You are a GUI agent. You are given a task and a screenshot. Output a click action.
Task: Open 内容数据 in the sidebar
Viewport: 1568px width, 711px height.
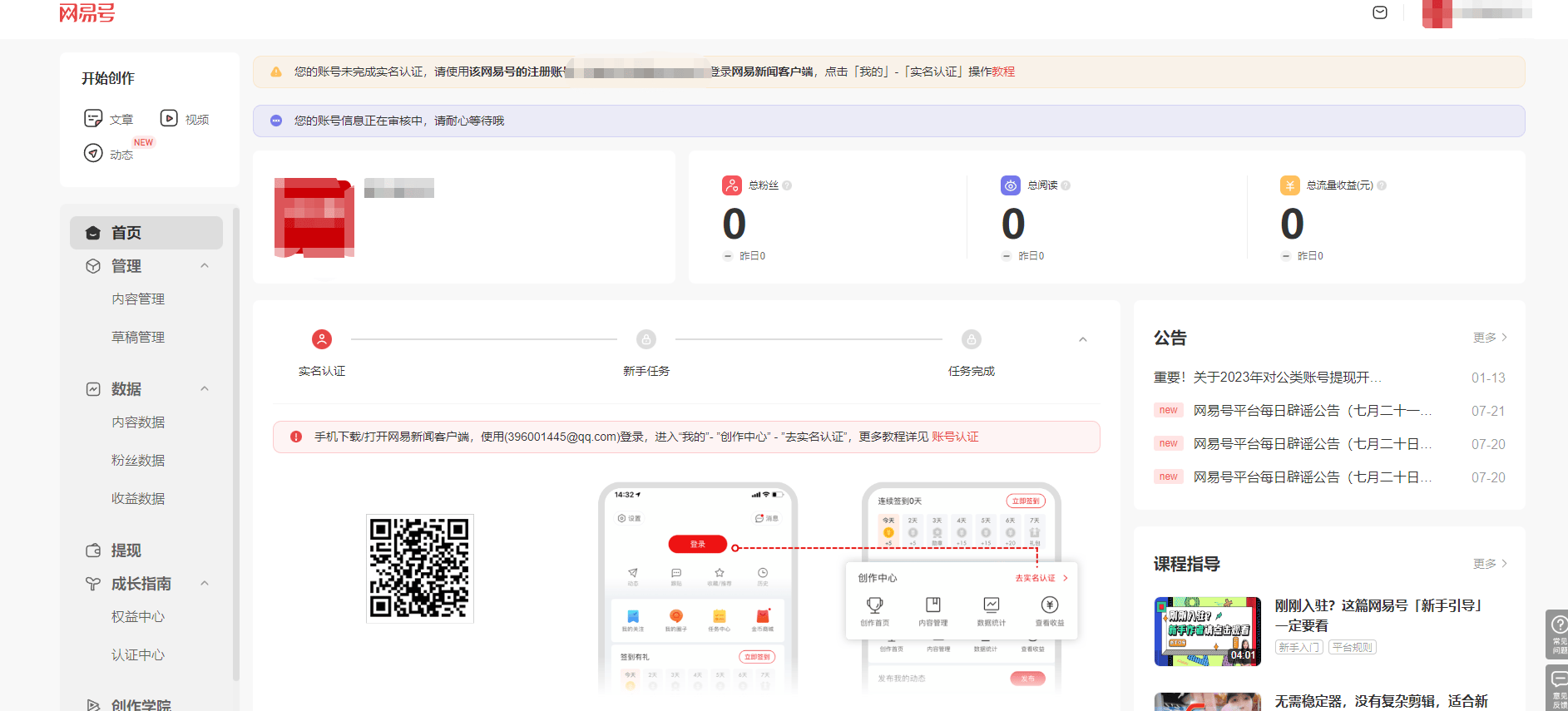point(138,422)
